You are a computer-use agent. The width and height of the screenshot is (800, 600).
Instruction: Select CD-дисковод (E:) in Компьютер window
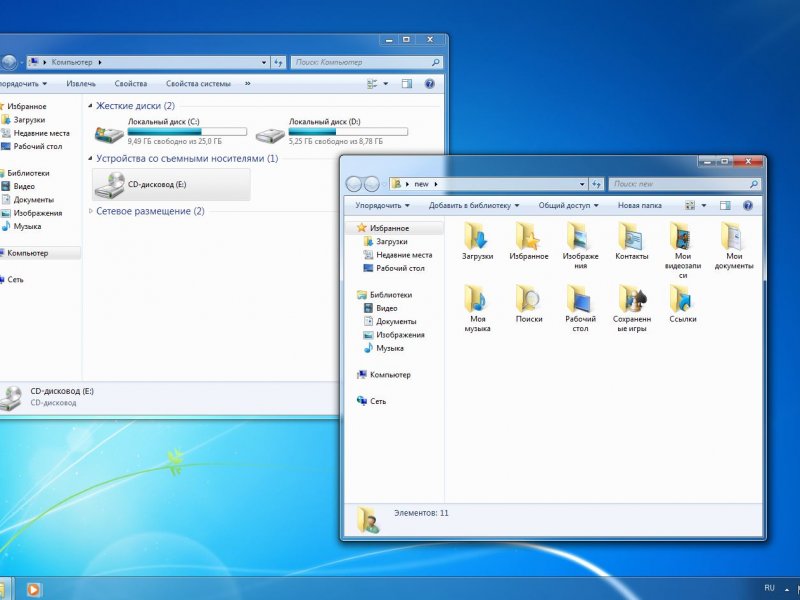(171, 184)
